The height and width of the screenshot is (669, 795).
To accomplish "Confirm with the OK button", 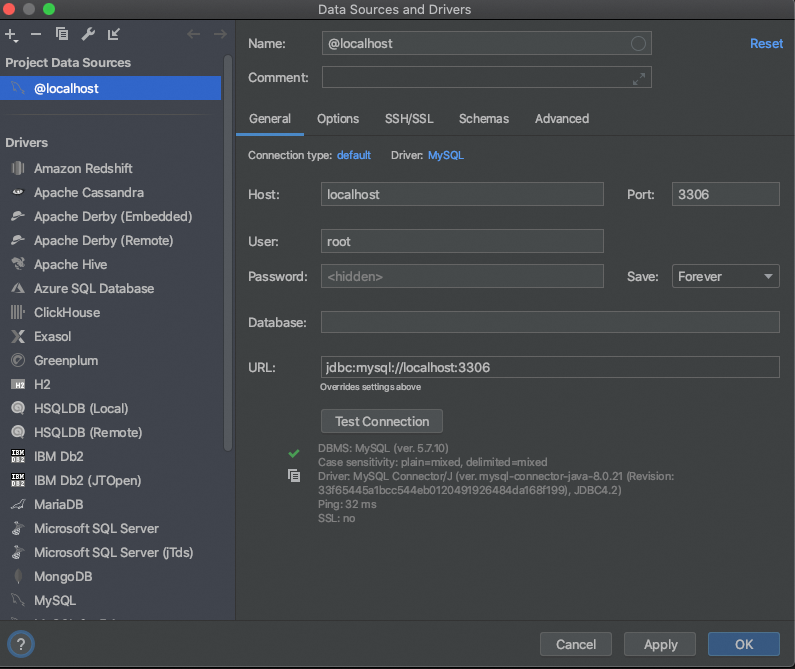I will [x=744, y=644].
